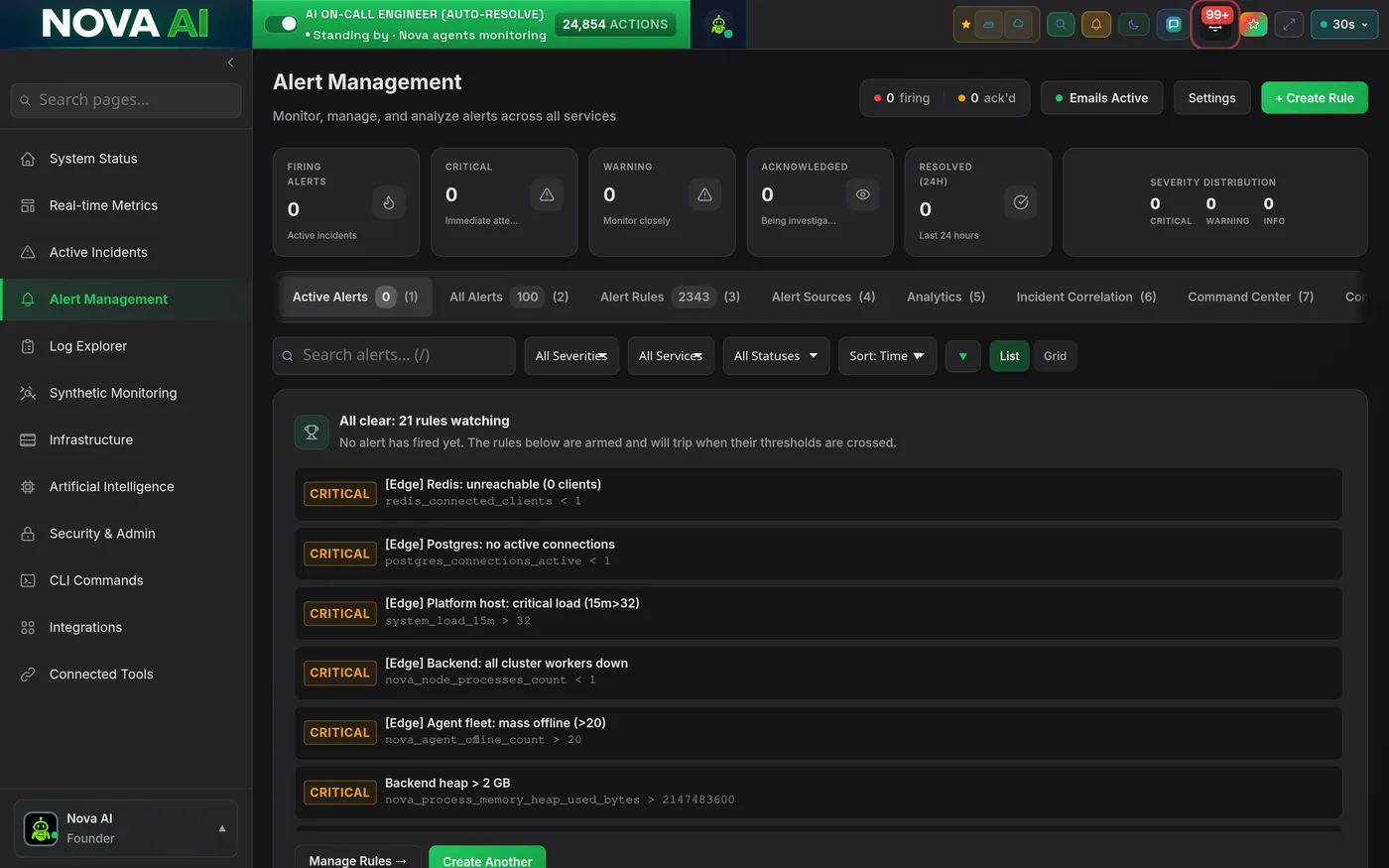The image size is (1389, 868).
Task: Open the 99+ badge icon
Action: pos(1215,24)
